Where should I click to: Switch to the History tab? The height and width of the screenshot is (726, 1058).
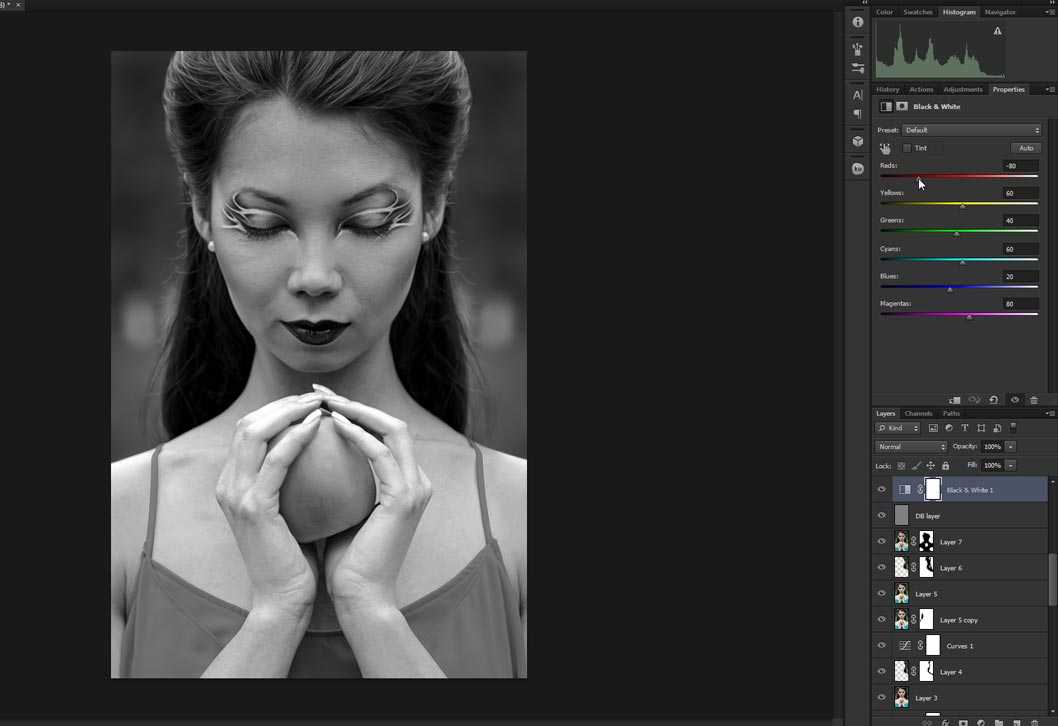pyautogui.click(x=887, y=90)
